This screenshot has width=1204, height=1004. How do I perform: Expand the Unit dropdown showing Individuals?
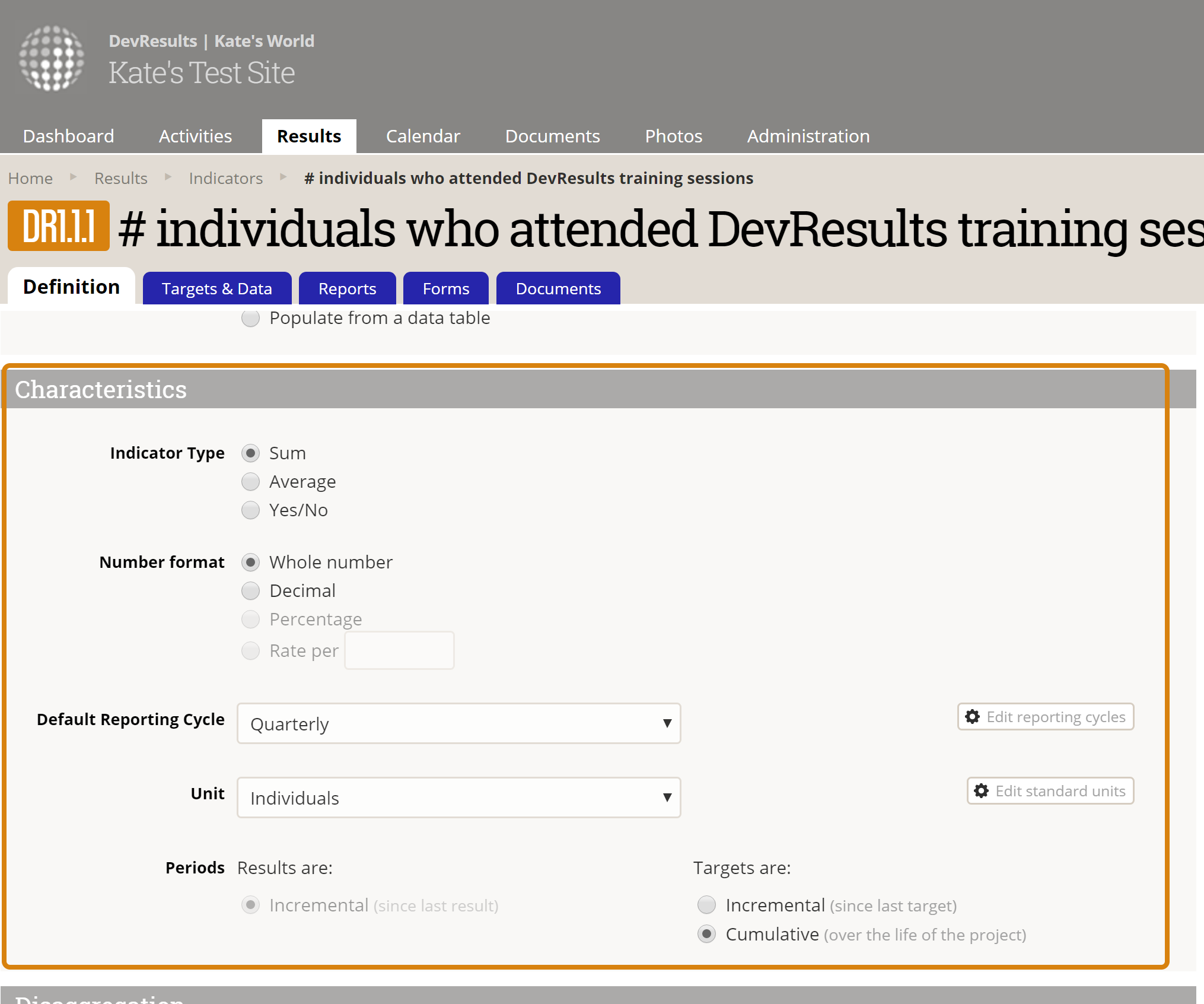pyautogui.click(x=458, y=798)
